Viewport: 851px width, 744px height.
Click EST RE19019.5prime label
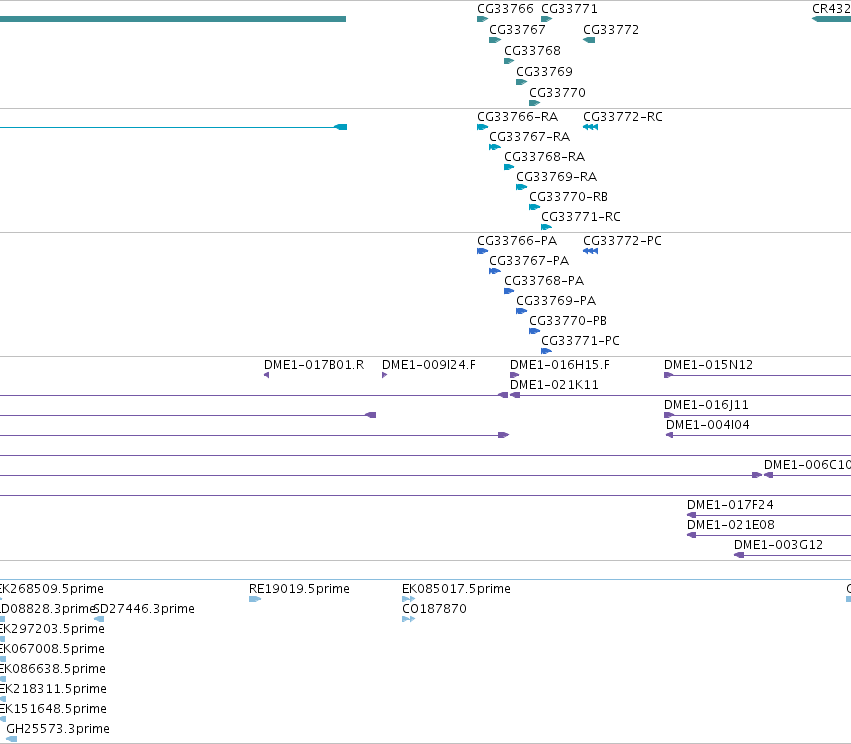pos(299,589)
